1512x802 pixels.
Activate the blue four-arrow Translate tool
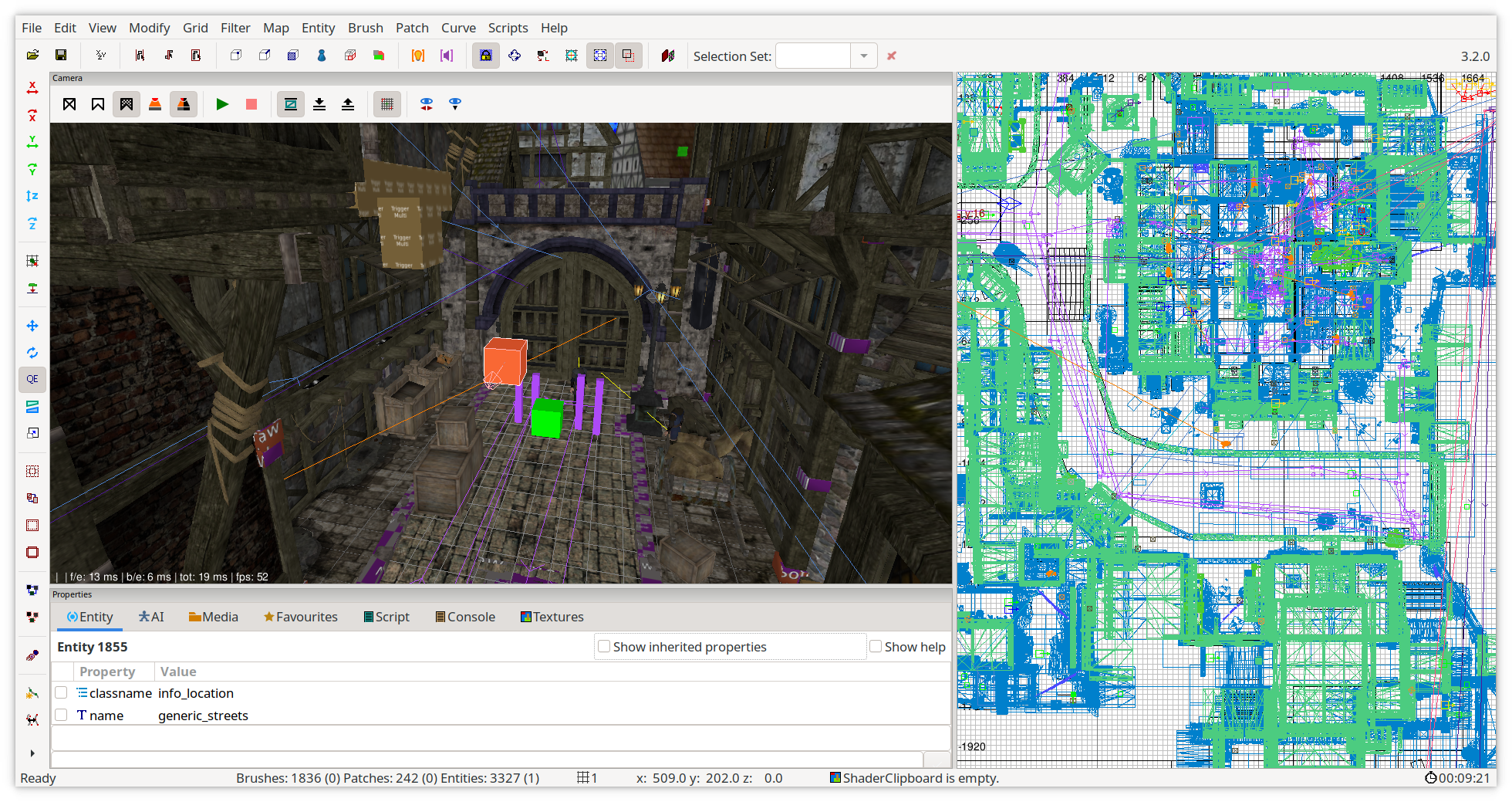(32, 326)
